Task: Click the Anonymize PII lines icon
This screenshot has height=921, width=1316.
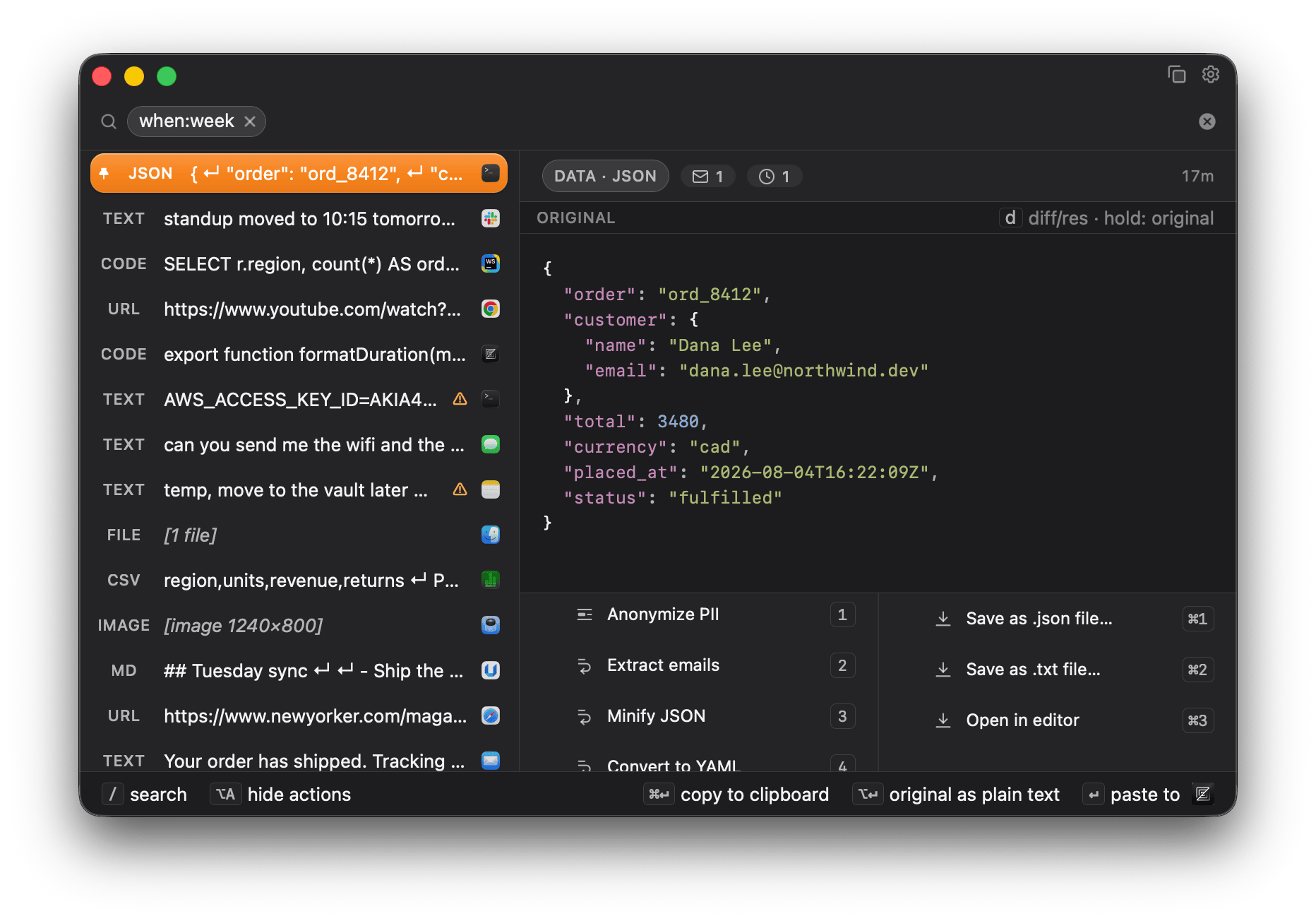Action: [x=585, y=614]
